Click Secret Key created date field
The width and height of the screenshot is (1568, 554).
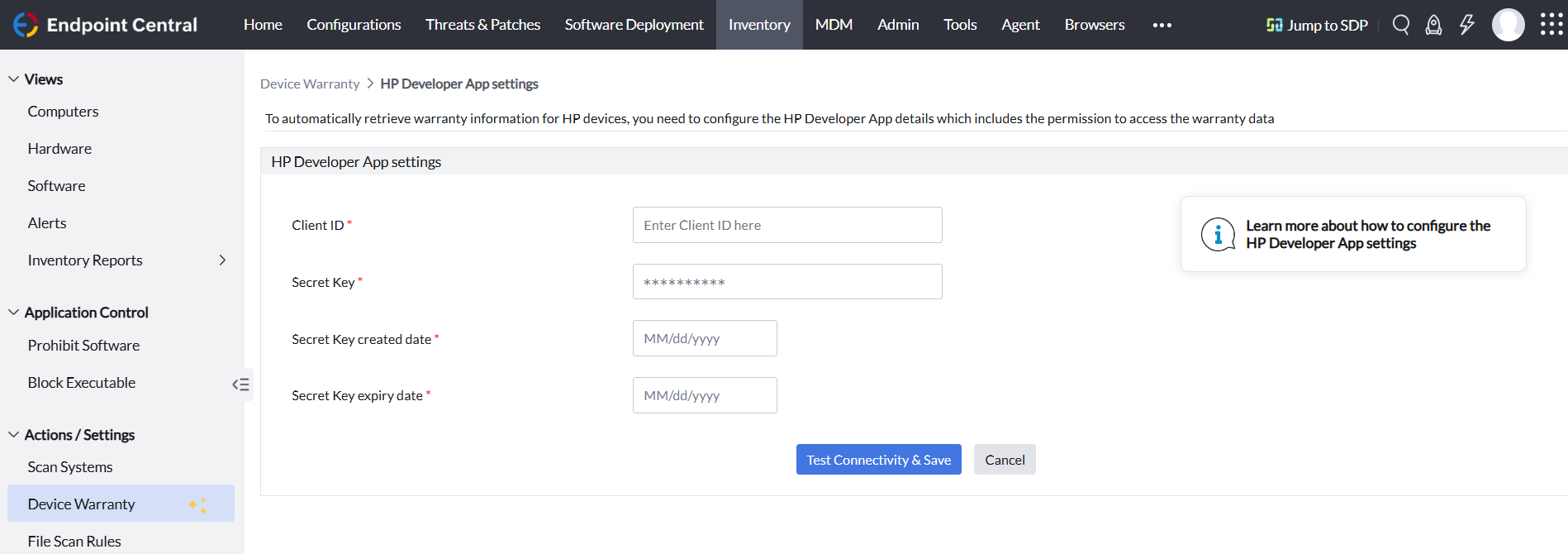pos(705,338)
